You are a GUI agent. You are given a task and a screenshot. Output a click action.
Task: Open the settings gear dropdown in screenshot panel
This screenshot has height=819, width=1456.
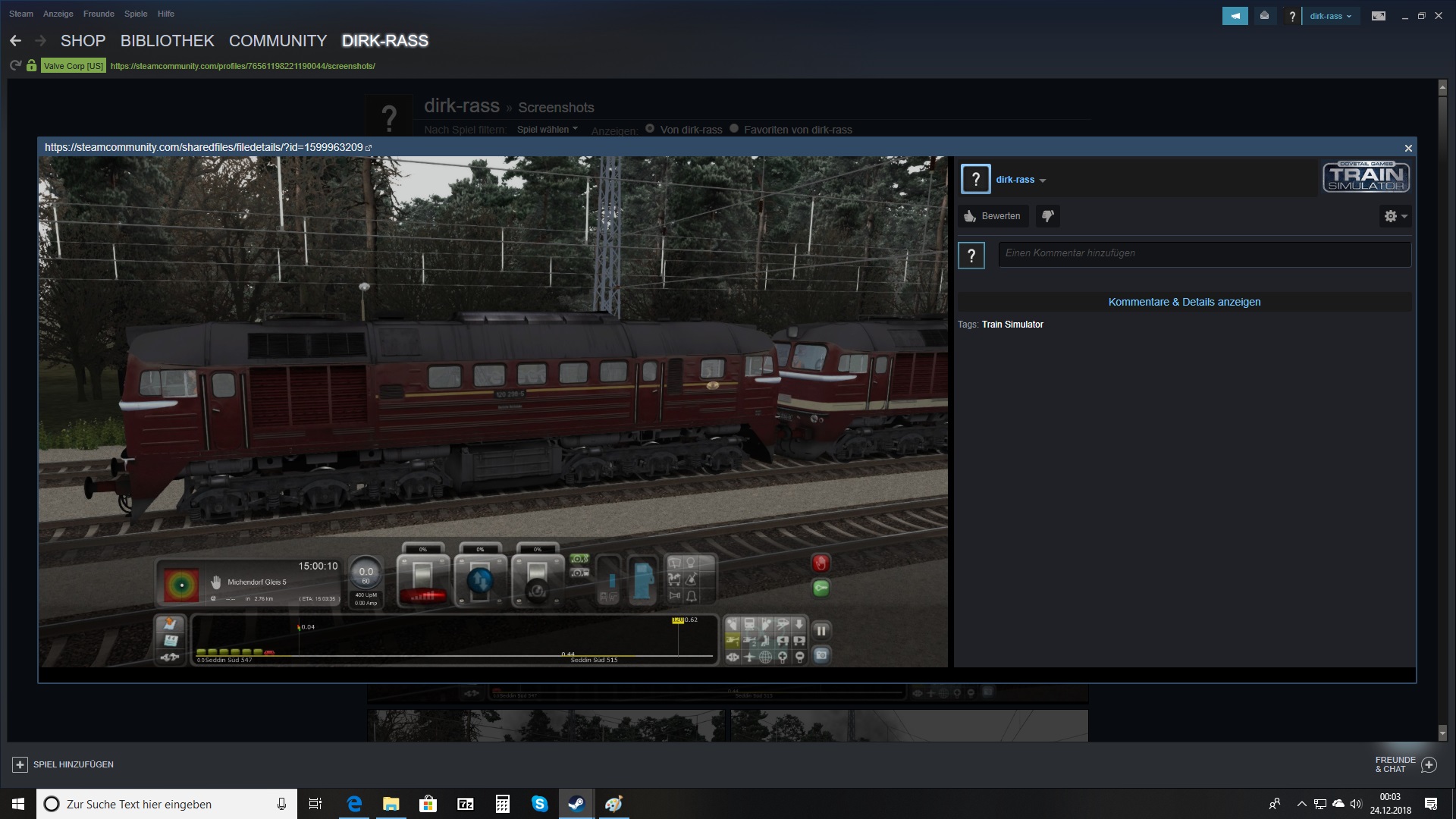[1395, 216]
